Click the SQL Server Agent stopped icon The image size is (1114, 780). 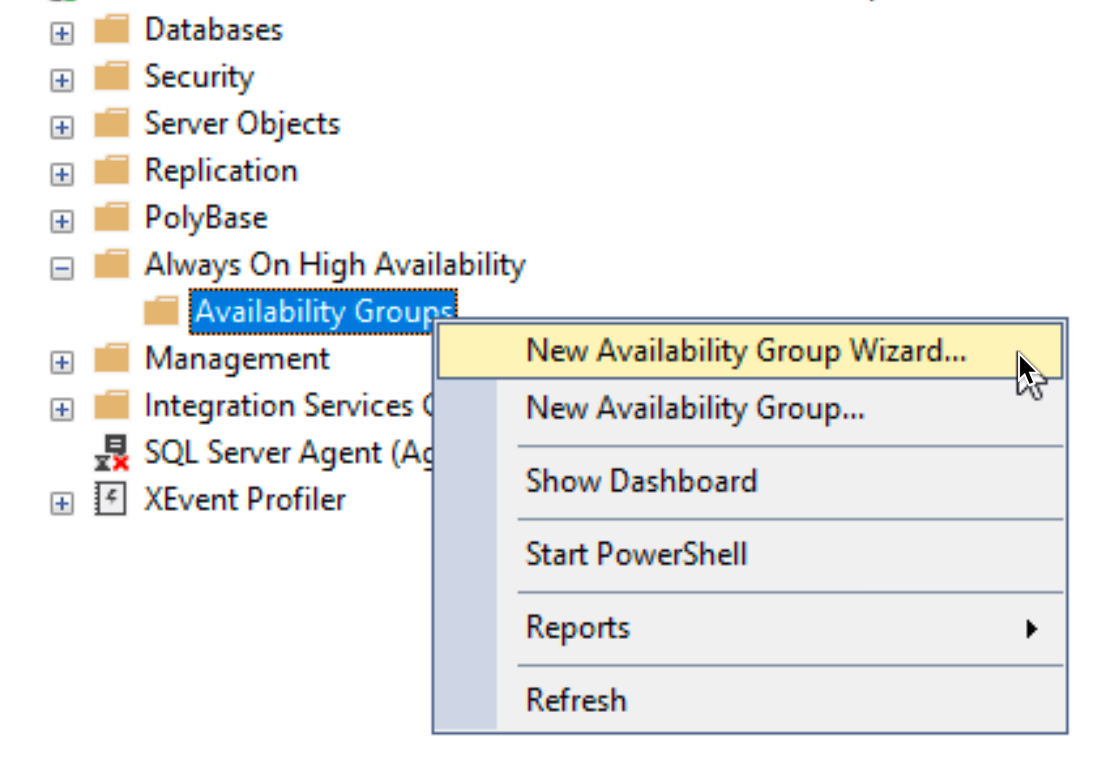pyautogui.click(x=112, y=453)
